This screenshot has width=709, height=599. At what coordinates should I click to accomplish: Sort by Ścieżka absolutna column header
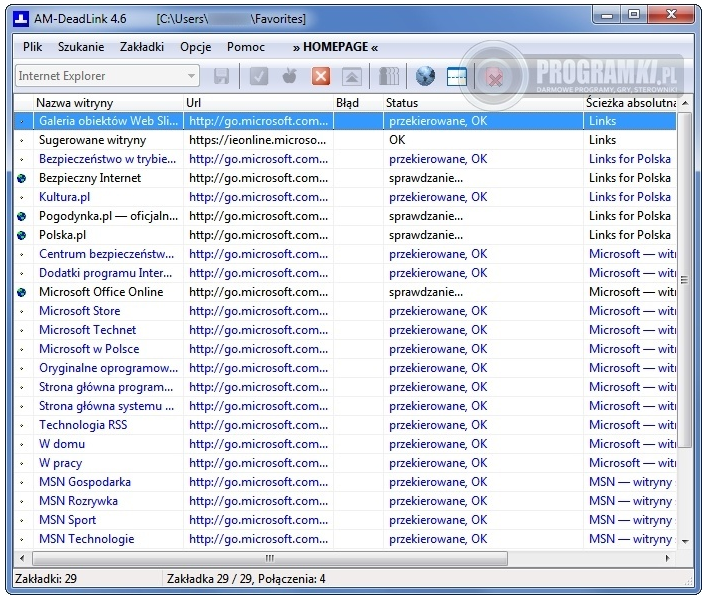630,103
